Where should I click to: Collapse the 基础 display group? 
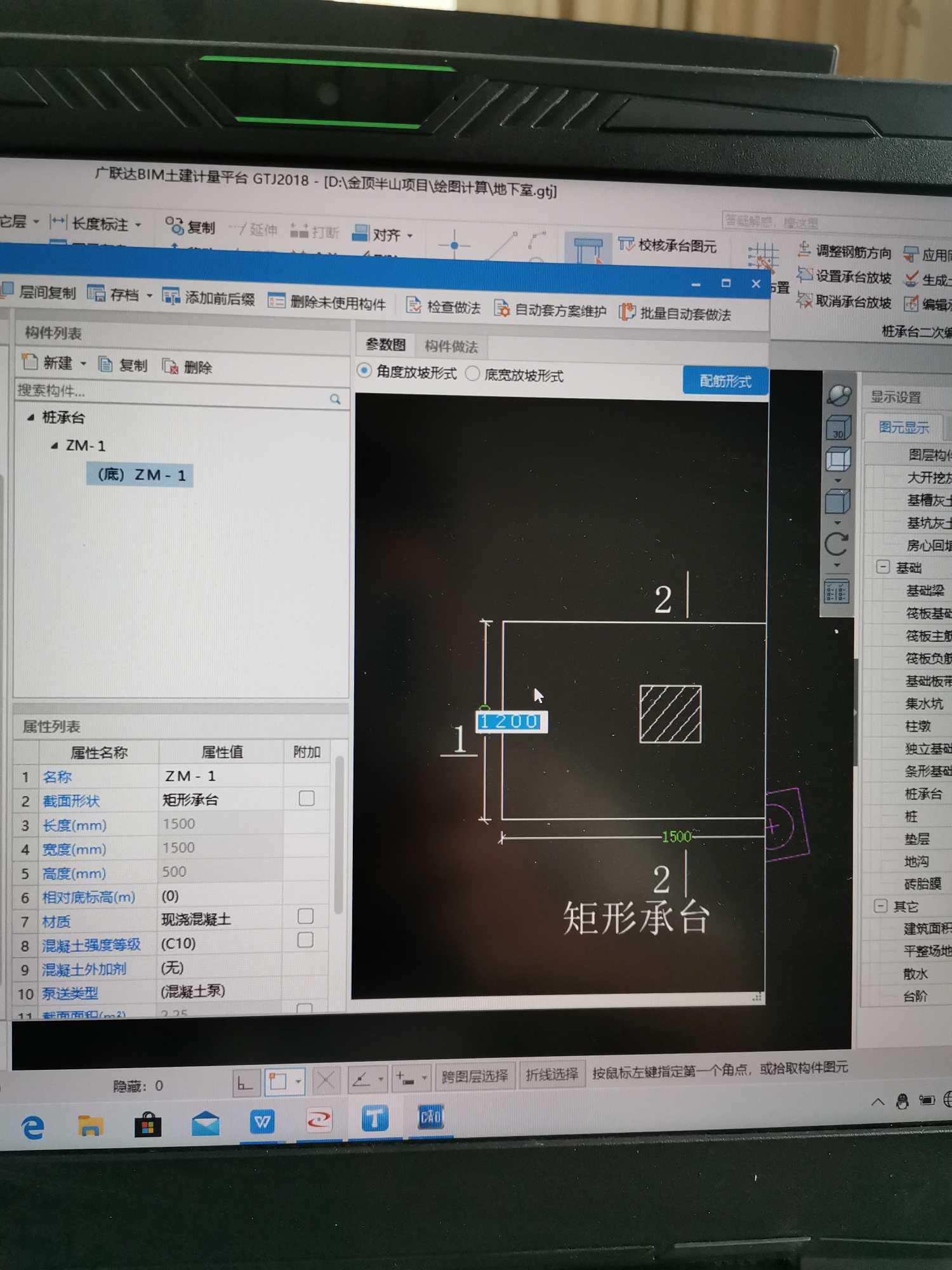(883, 566)
